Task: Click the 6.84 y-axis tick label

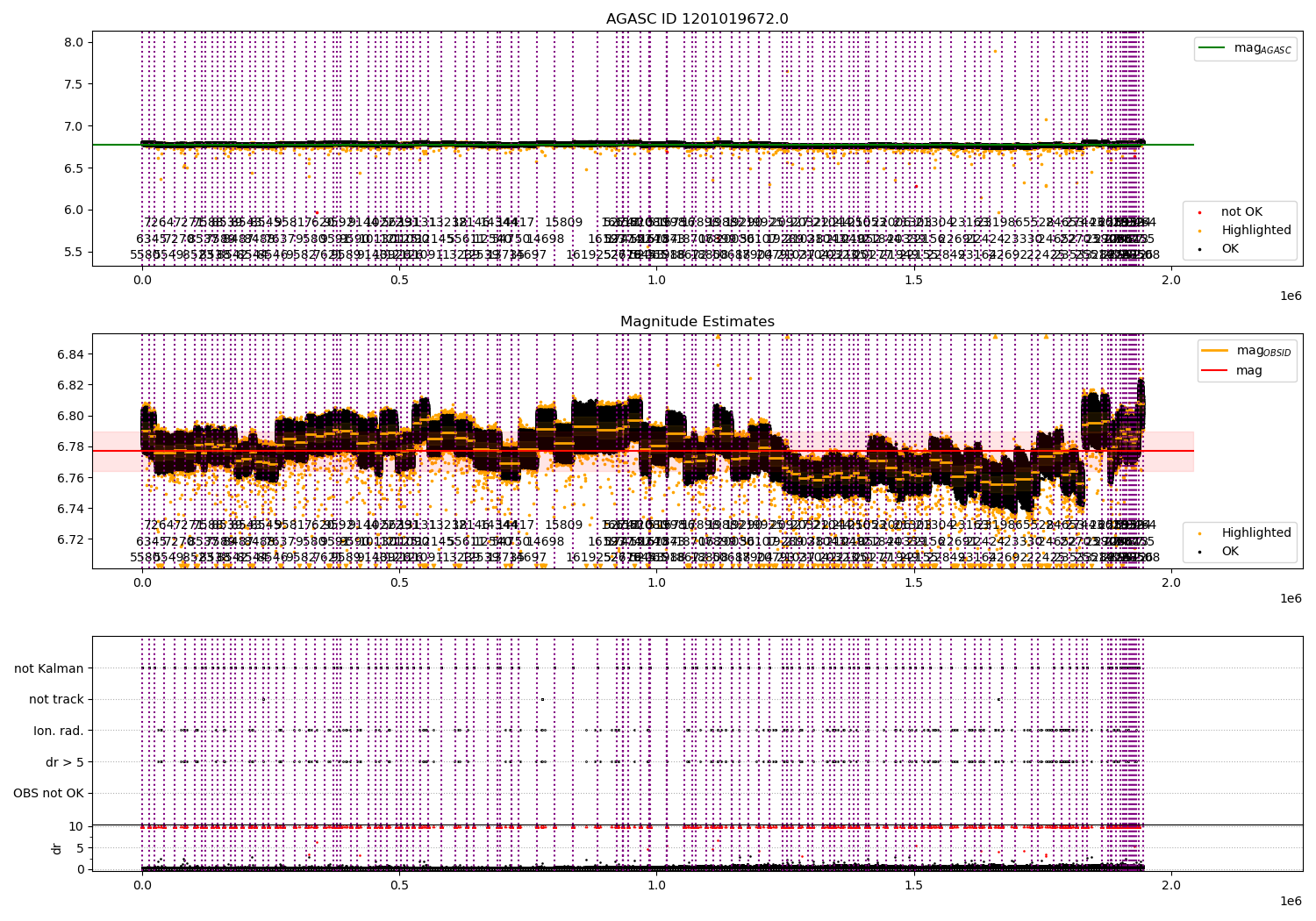Action: click(71, 353)
